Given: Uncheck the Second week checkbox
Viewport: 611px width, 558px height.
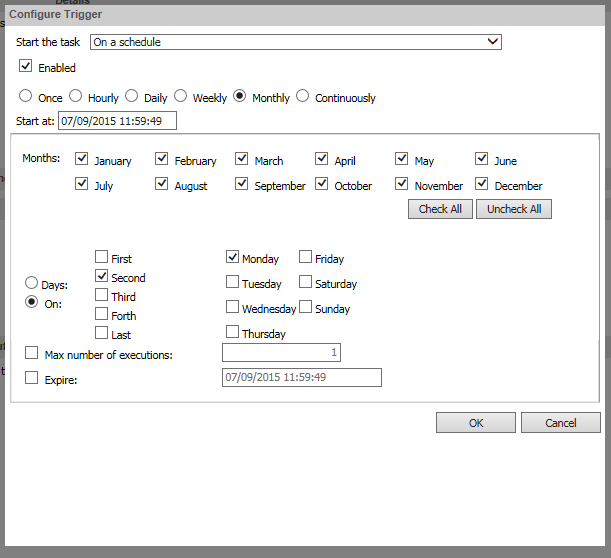Looking at the screenshot, I should coord(101,276).
